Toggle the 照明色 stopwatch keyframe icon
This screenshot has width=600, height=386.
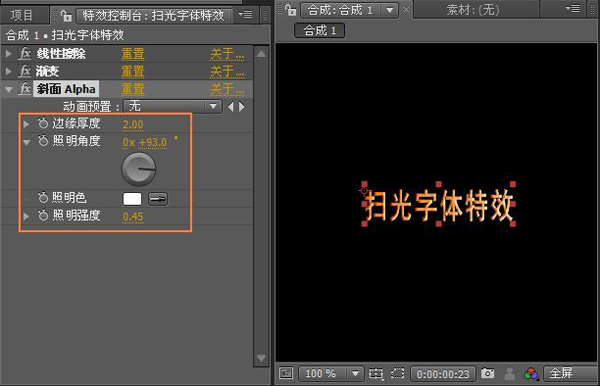pos(43,197)
